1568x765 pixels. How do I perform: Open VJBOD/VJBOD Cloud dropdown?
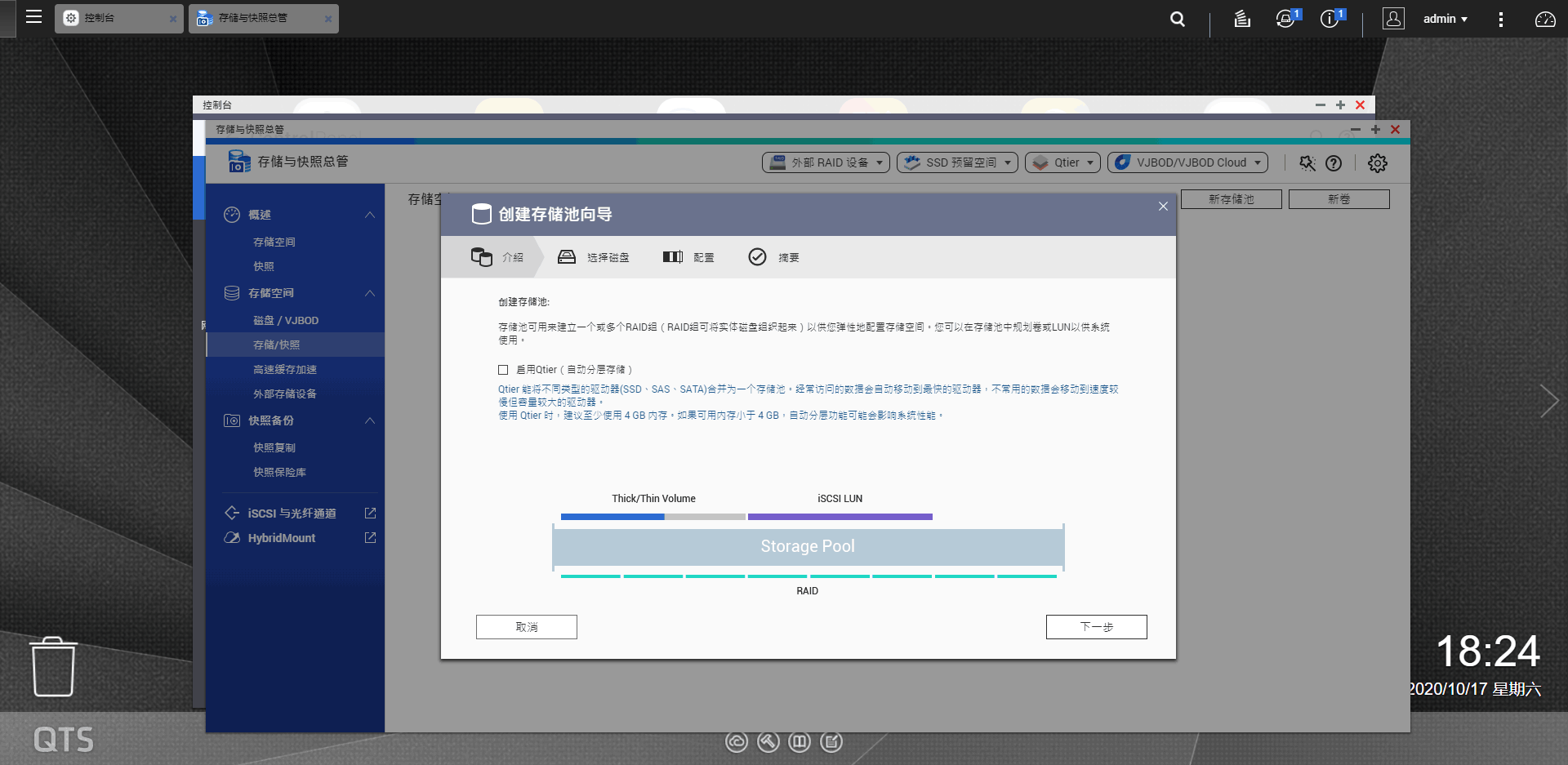tap(1187, 162)
